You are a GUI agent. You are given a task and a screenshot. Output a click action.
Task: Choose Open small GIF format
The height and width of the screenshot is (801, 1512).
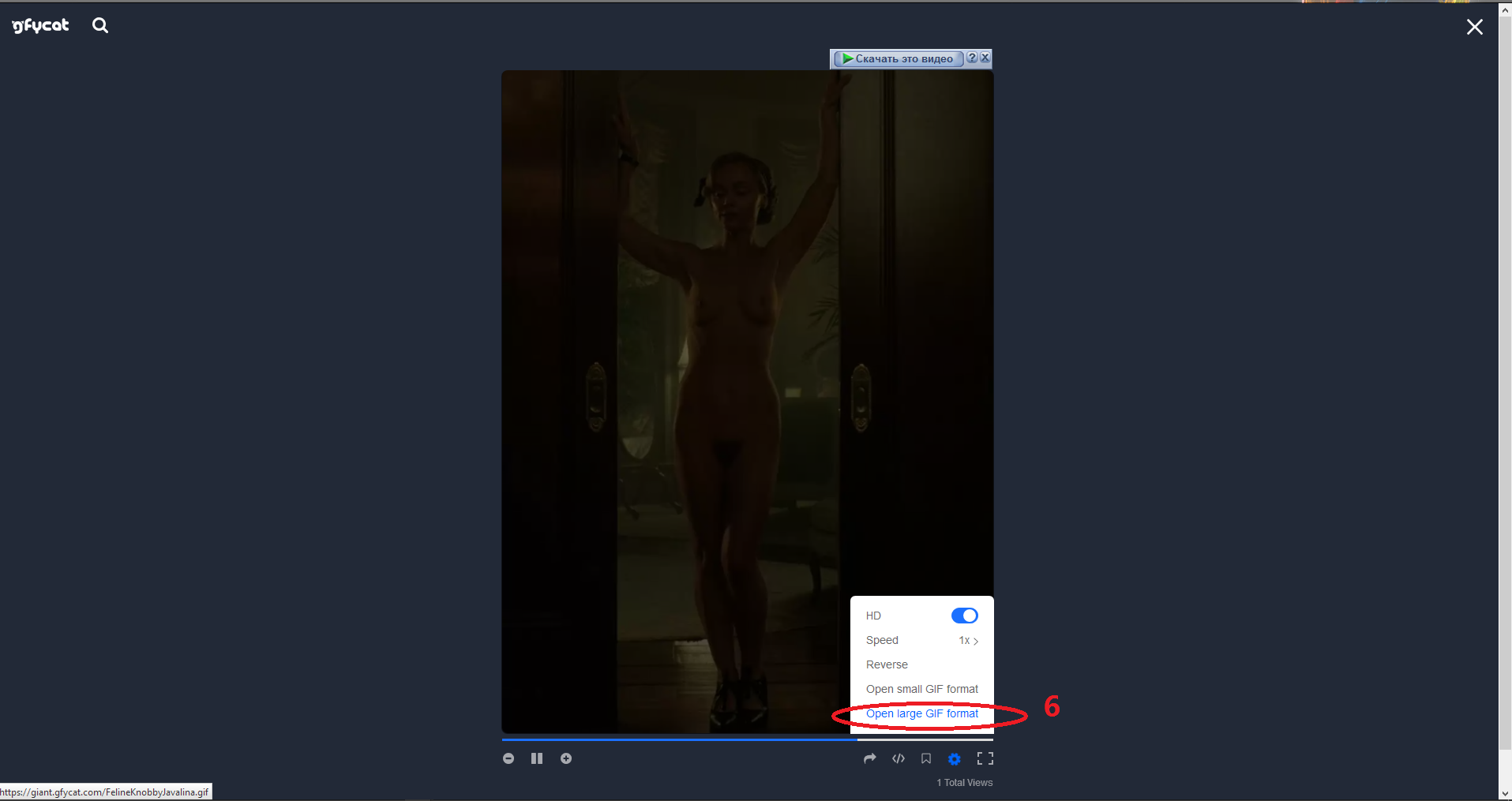[x=922, y=689]
